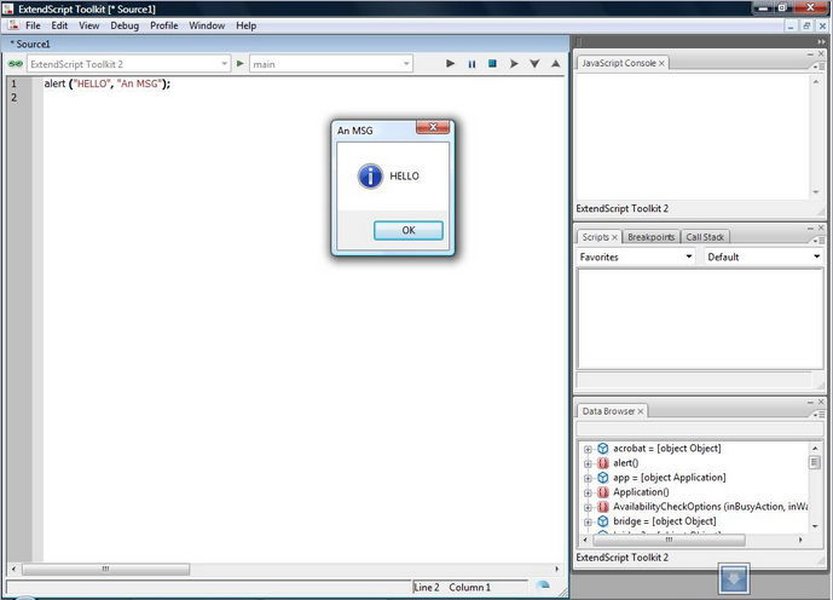Viewport: 833px width, 600px height.
Task: Open the Profile menu
Action: point(164,26)
